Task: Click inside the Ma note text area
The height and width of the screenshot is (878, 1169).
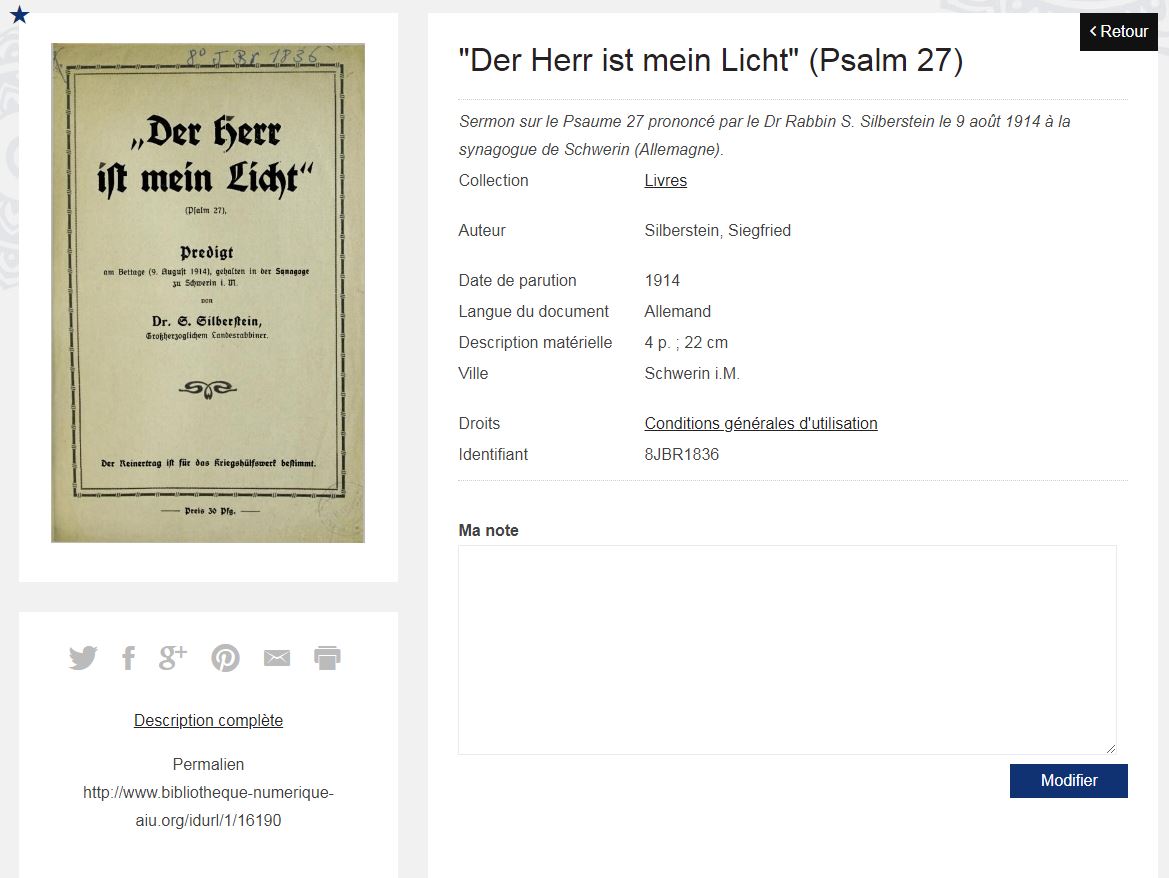Action: pyautogui.click(x=787, y=650)
